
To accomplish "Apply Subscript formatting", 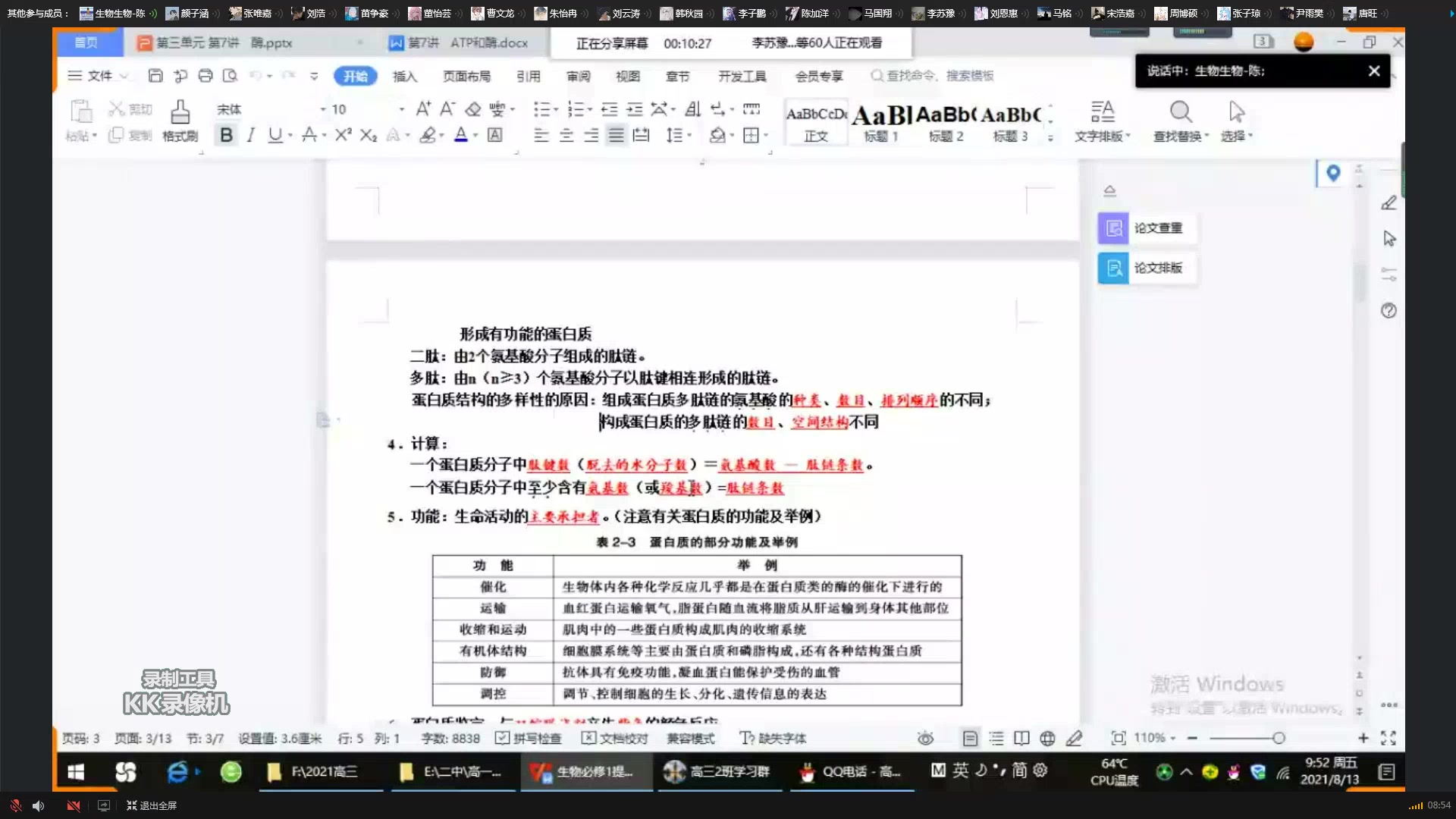I will tap(368, 135).
